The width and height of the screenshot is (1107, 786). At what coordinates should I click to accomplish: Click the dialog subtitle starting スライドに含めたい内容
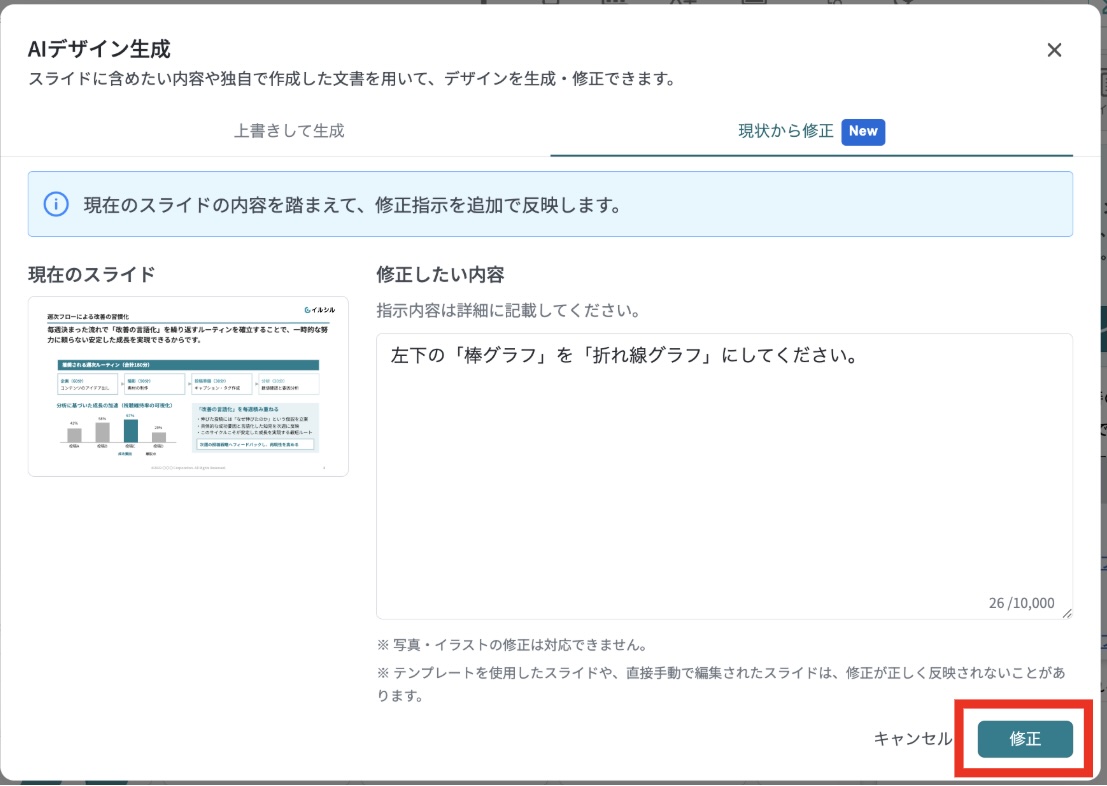352,79
